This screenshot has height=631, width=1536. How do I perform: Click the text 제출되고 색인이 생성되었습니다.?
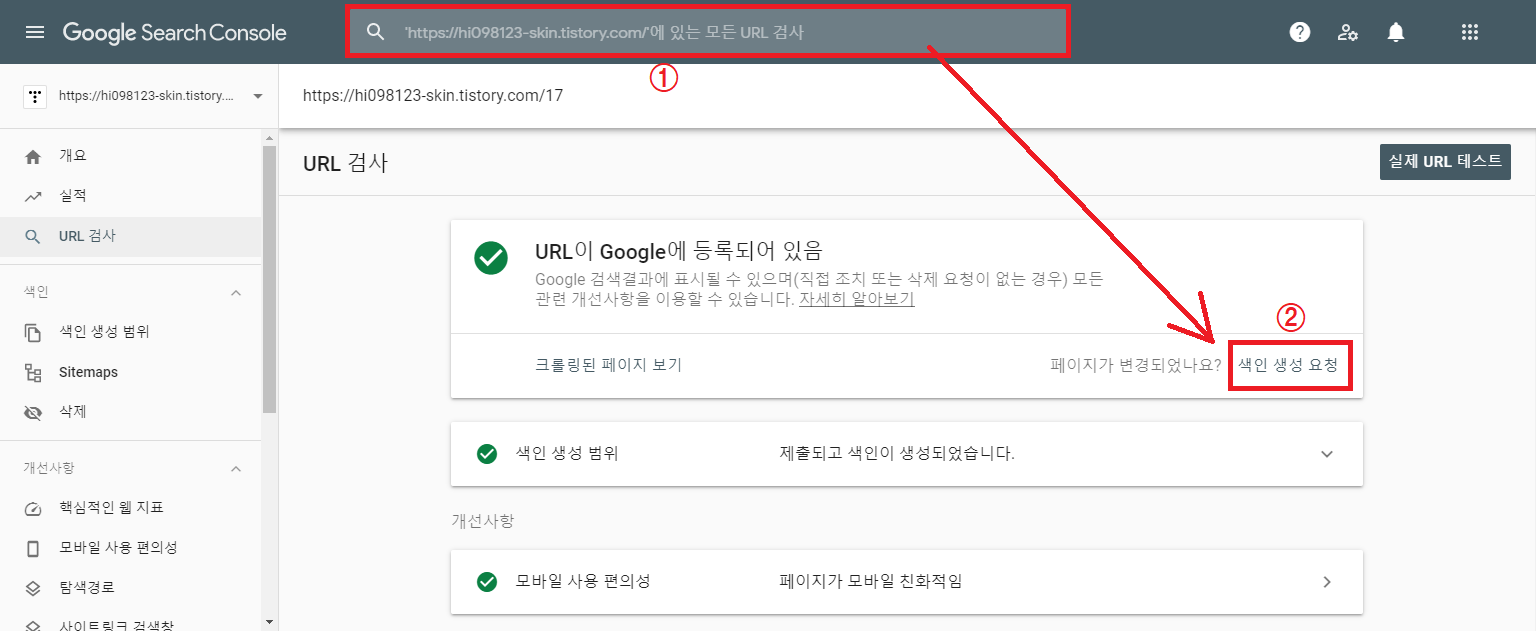[897, 454]
